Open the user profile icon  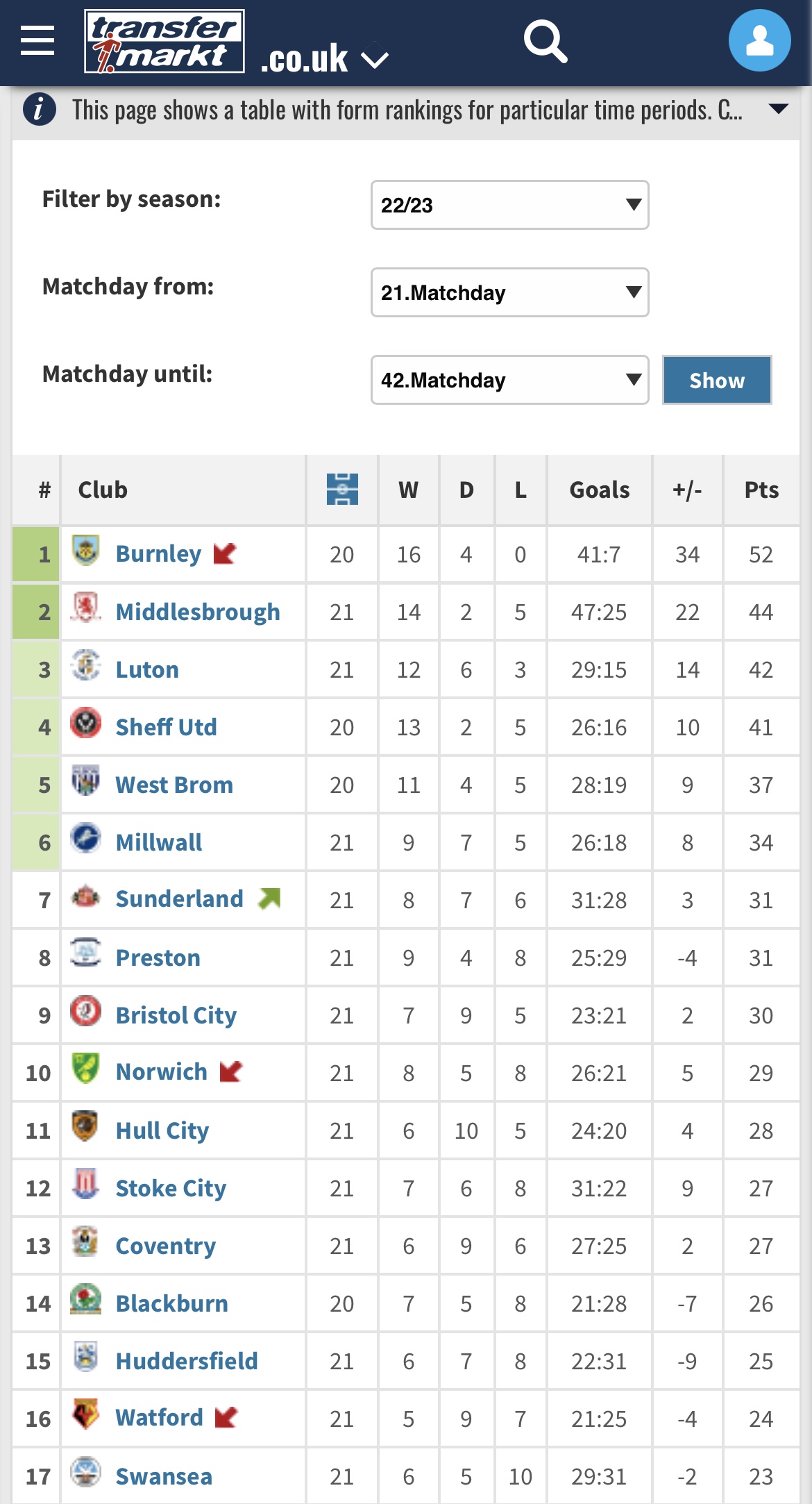point(759,40)
